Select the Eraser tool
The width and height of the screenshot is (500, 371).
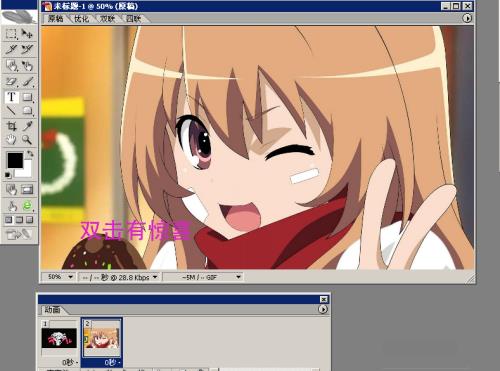[11, 81]
